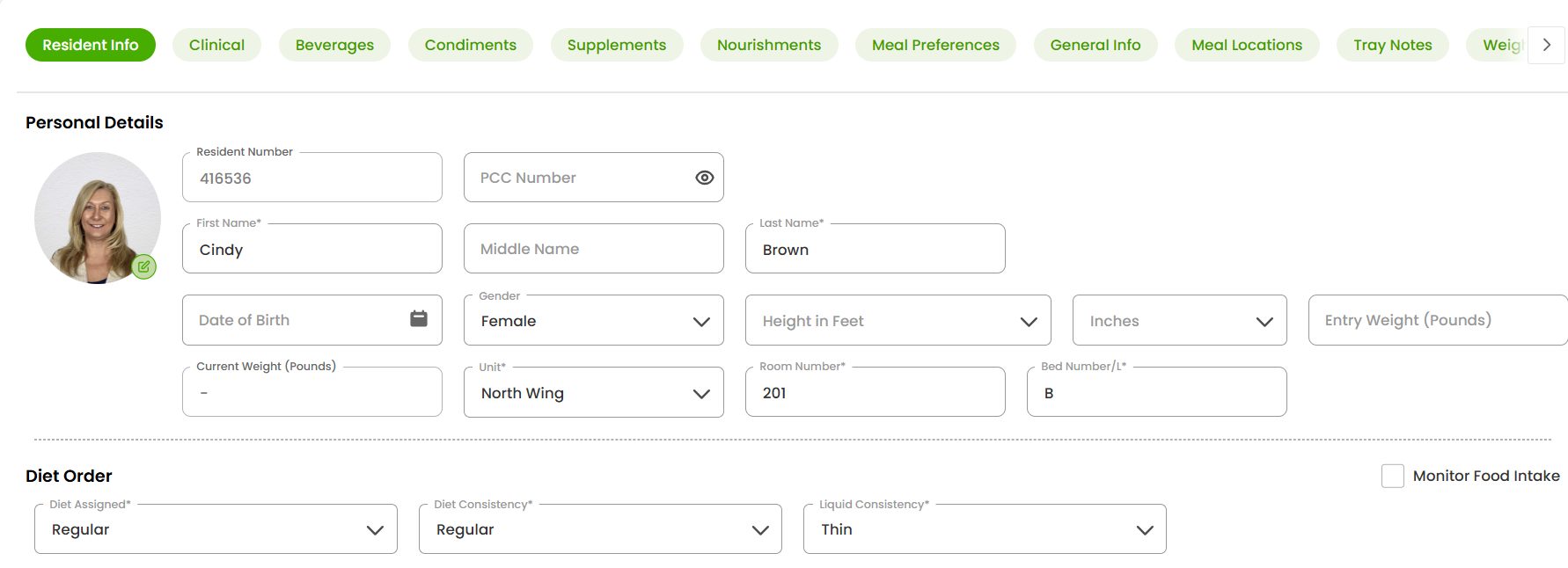Change the Unit from North Wing

pyautogui.click(x=593, y=393)
